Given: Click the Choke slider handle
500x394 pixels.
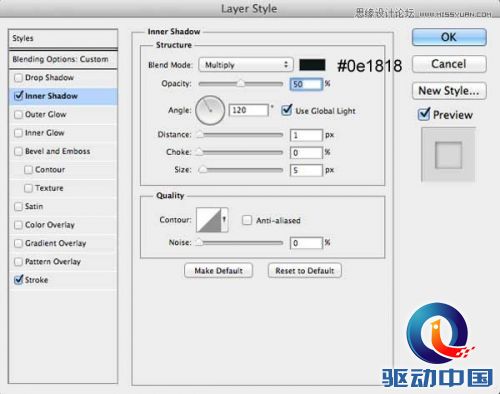Looking at the screenshot, I should [x=199, y=152].
